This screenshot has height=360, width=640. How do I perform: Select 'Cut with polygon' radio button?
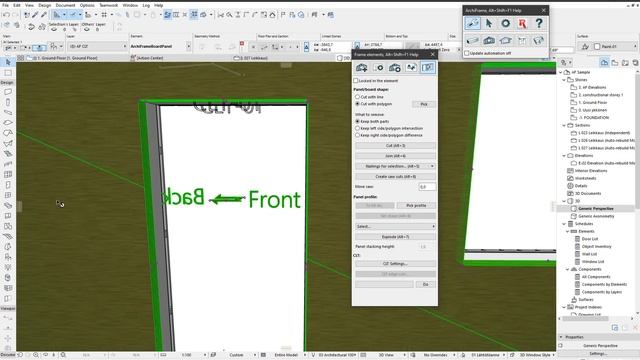pos(358,104)
